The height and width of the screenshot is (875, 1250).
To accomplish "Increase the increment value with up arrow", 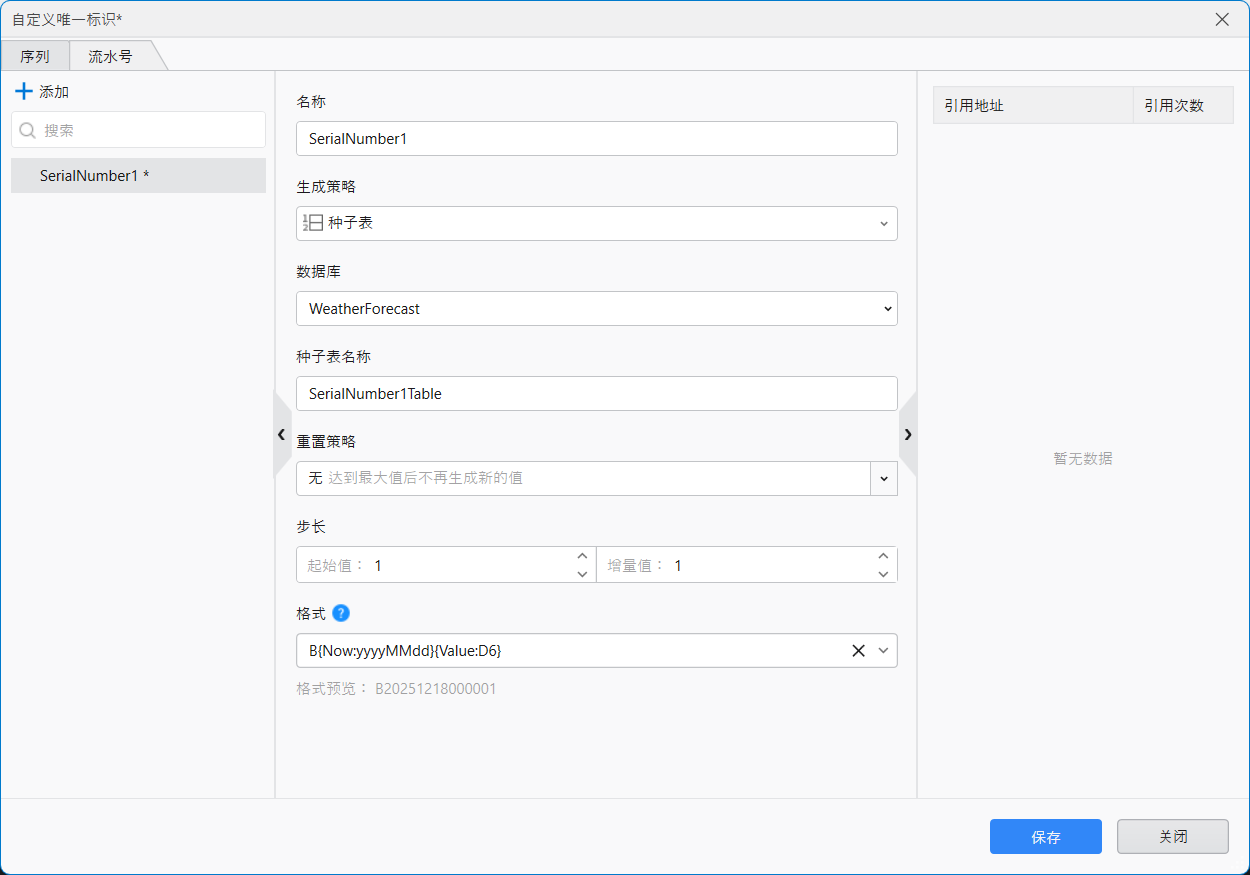I will [883, 556].
